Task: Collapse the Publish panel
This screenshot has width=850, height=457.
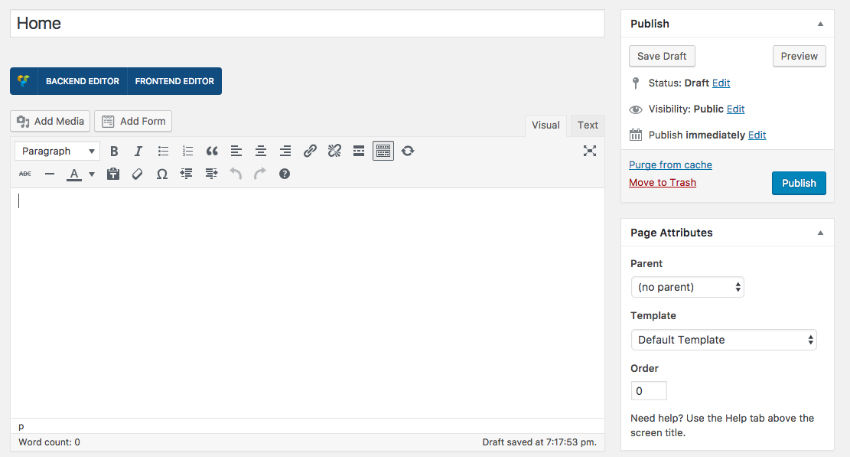Action: [x=820, y=24]
